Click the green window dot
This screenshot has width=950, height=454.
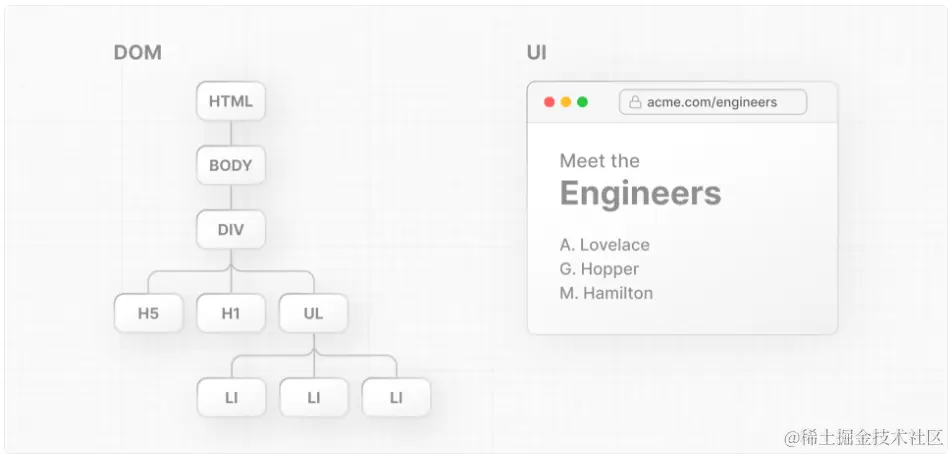click(x=582, y=102)
